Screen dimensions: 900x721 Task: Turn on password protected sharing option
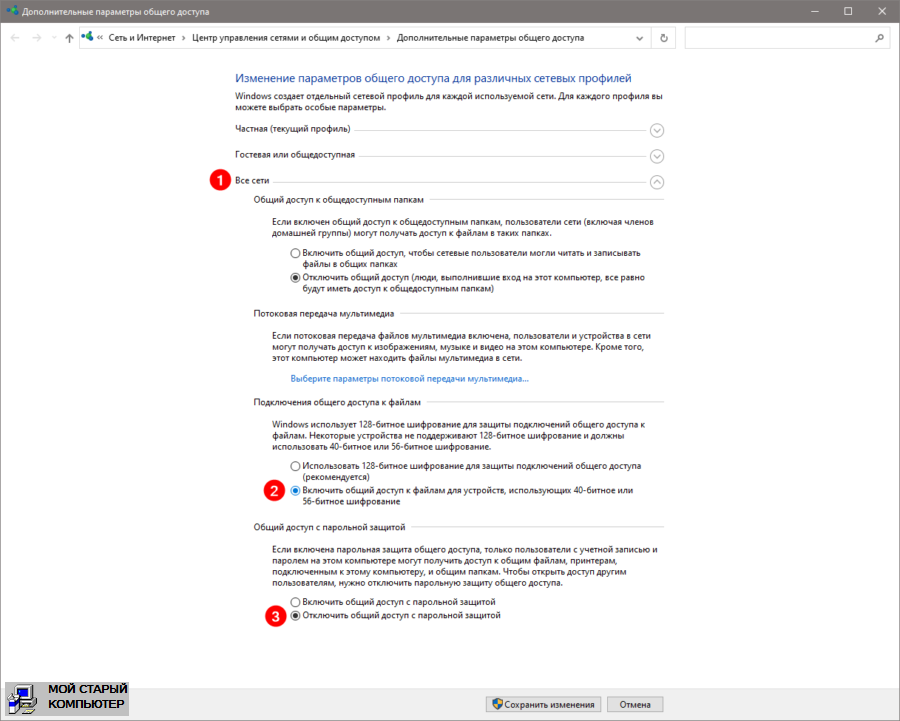pos(295,602)
